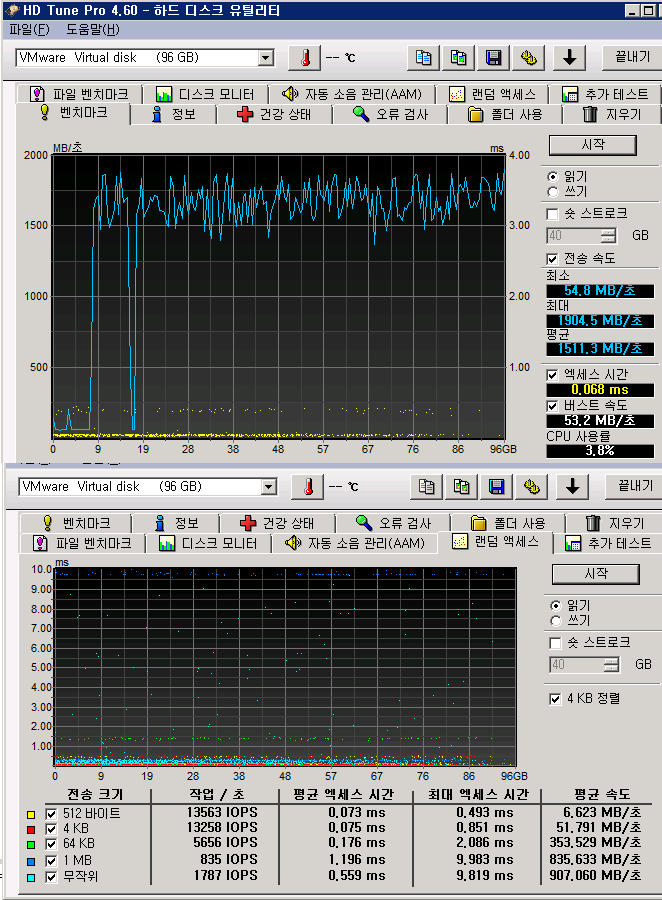Select 읽기 radio in benchmark panel
Viewport: 662px width, 900px height.
[x=552, y=177]
